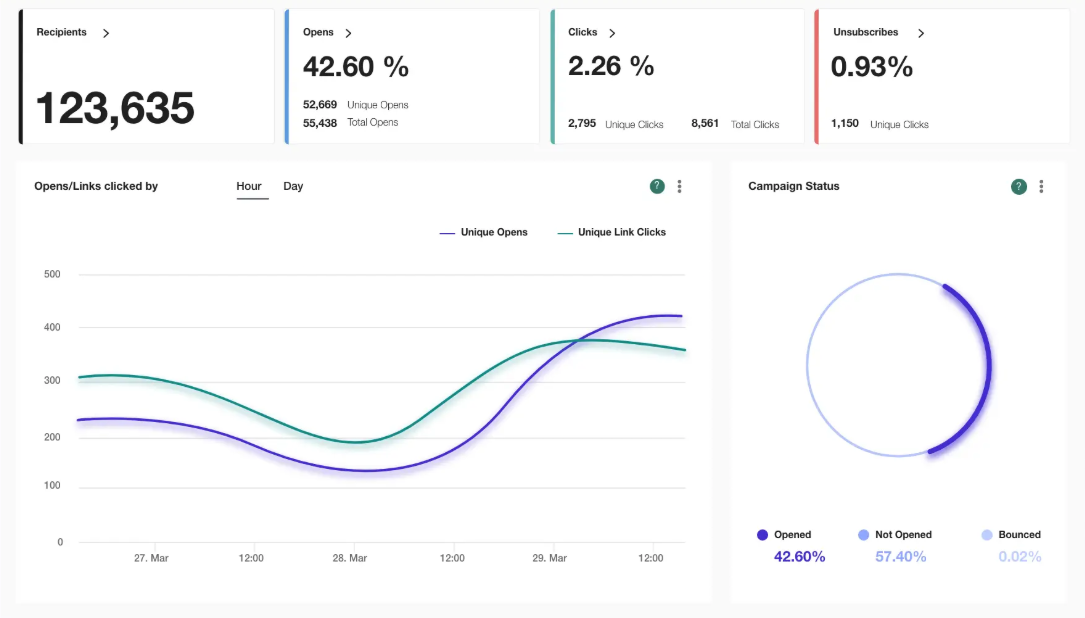Click the Bounced legend dot
This screenshot has width=1085, height=618.
[987, 535]
